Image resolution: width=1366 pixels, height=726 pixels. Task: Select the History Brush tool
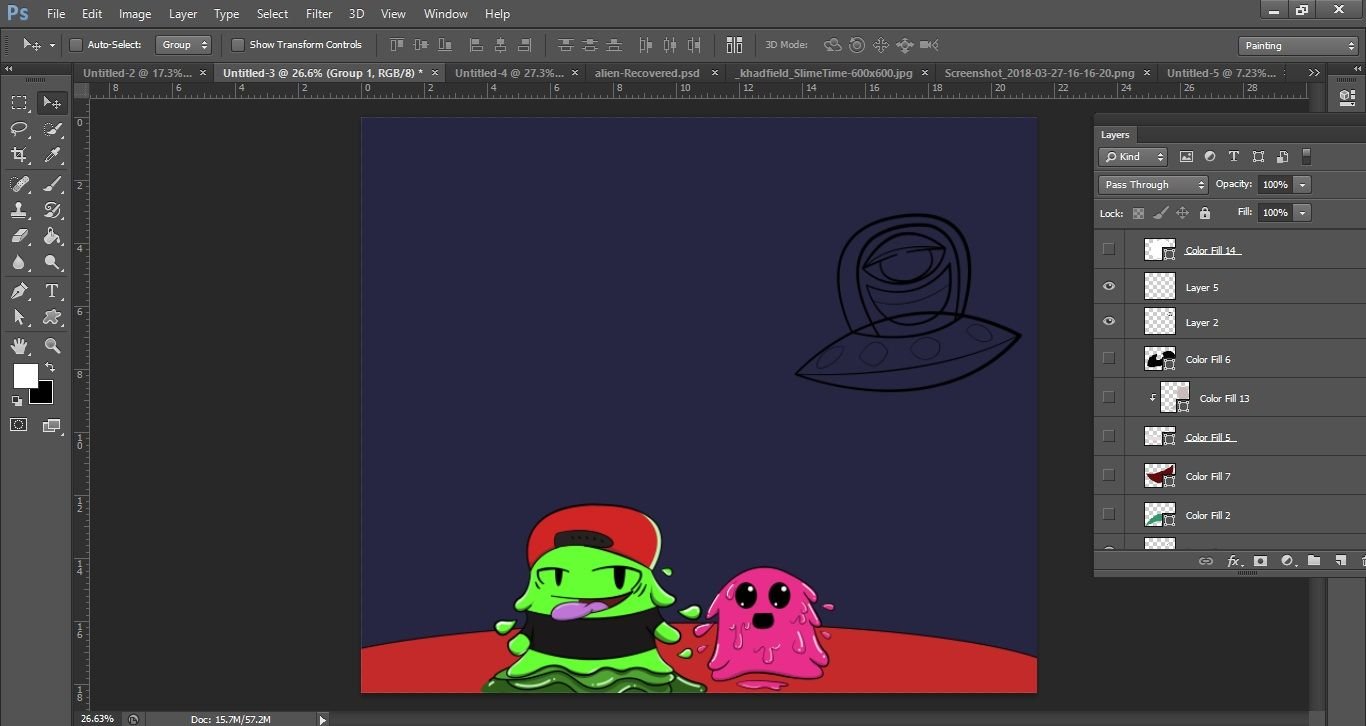(52, 210)
